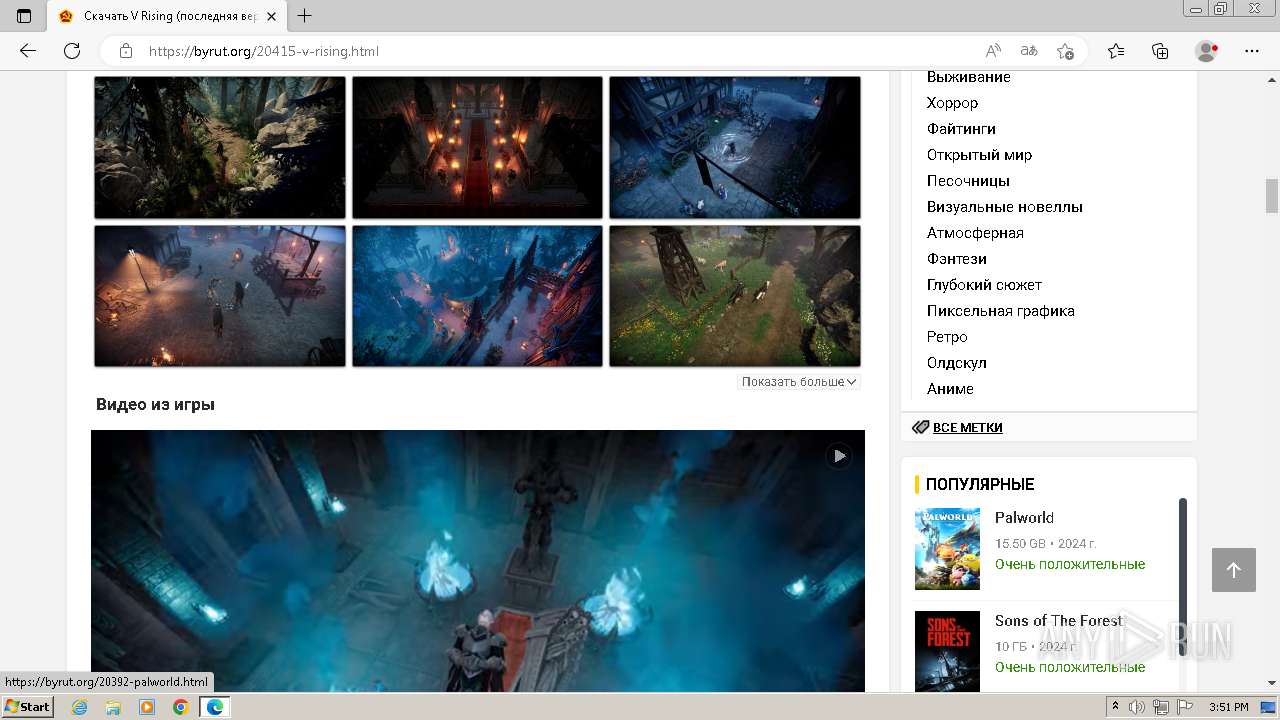Select the Файтинги tag

click(961, 129)
